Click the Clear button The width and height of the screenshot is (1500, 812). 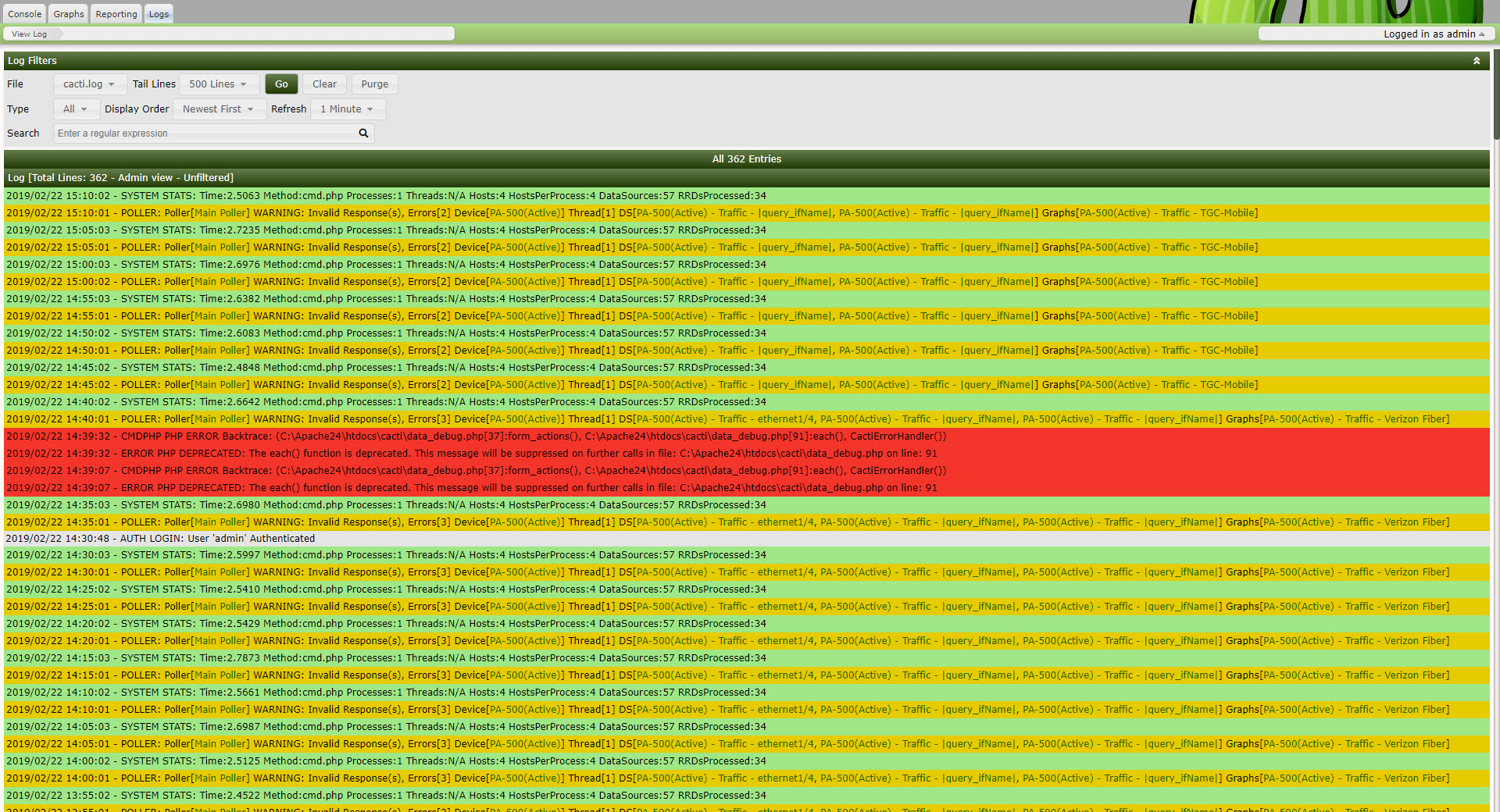click(x=324, y=84)
